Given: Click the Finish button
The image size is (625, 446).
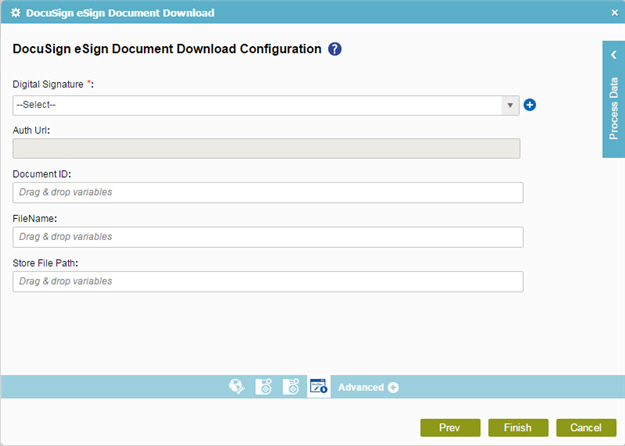Looking at the screenshot, I should (x=518, y=428).
